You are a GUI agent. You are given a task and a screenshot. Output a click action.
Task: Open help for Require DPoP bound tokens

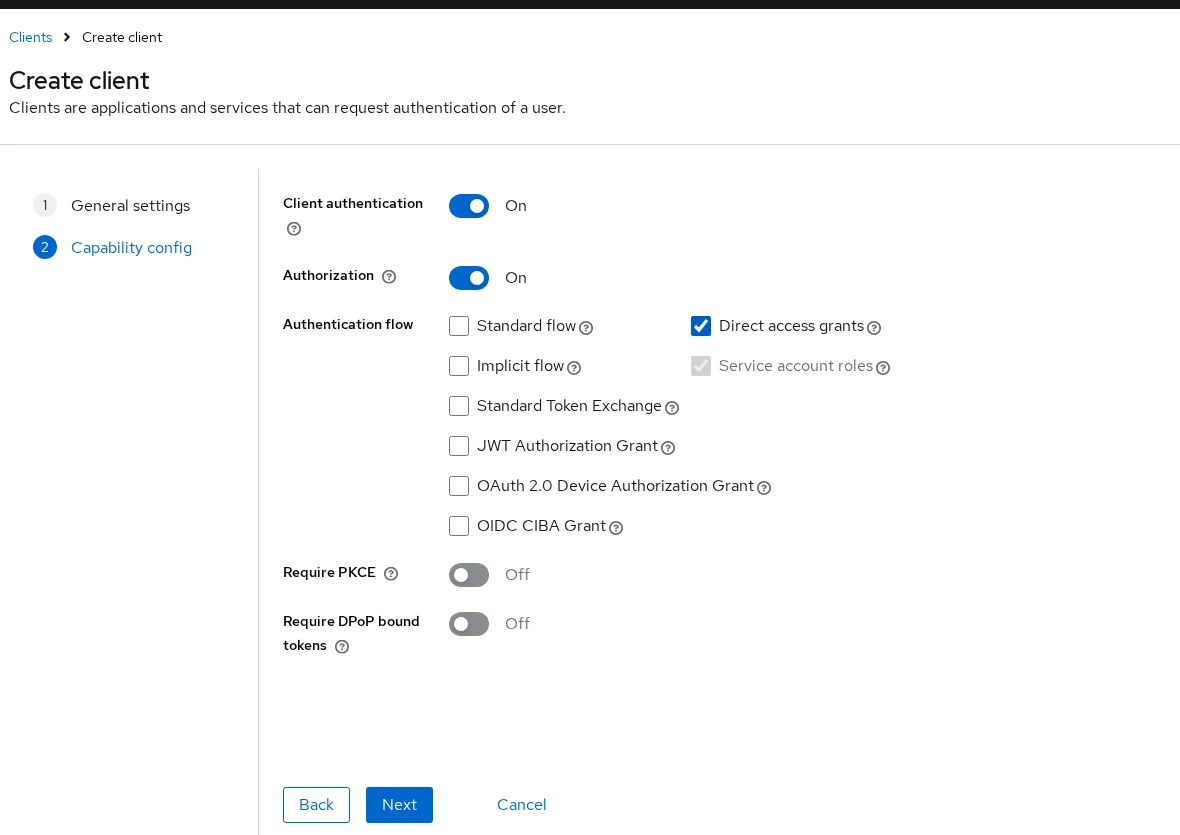tap(342, 647)
